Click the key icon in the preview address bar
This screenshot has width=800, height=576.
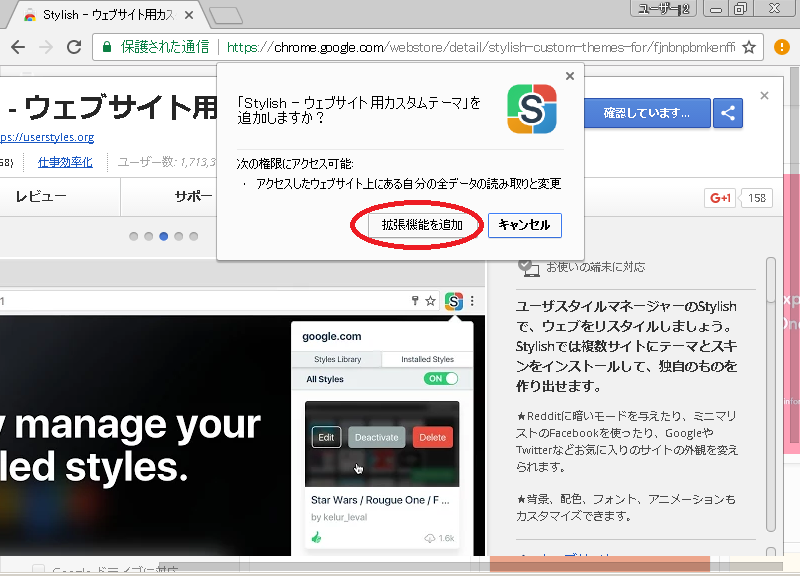click(415, 301)
